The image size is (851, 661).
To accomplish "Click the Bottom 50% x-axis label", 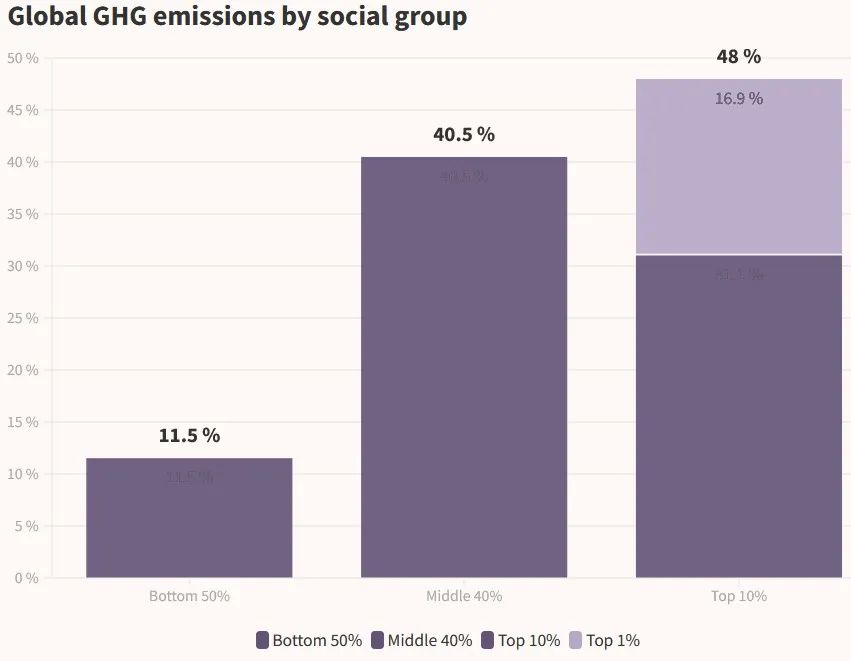I will click(189, 596).
